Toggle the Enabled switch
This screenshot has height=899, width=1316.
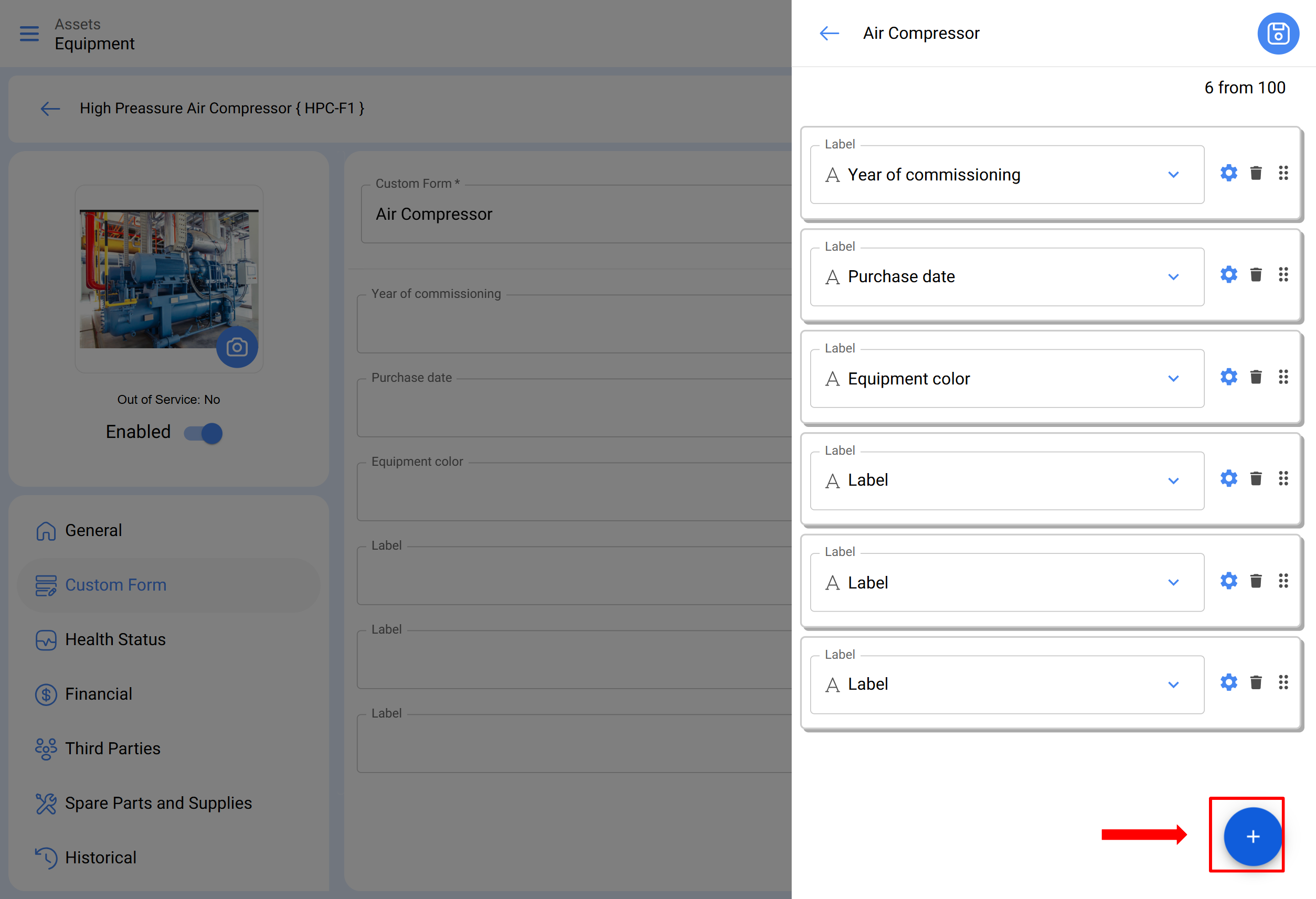204,433
